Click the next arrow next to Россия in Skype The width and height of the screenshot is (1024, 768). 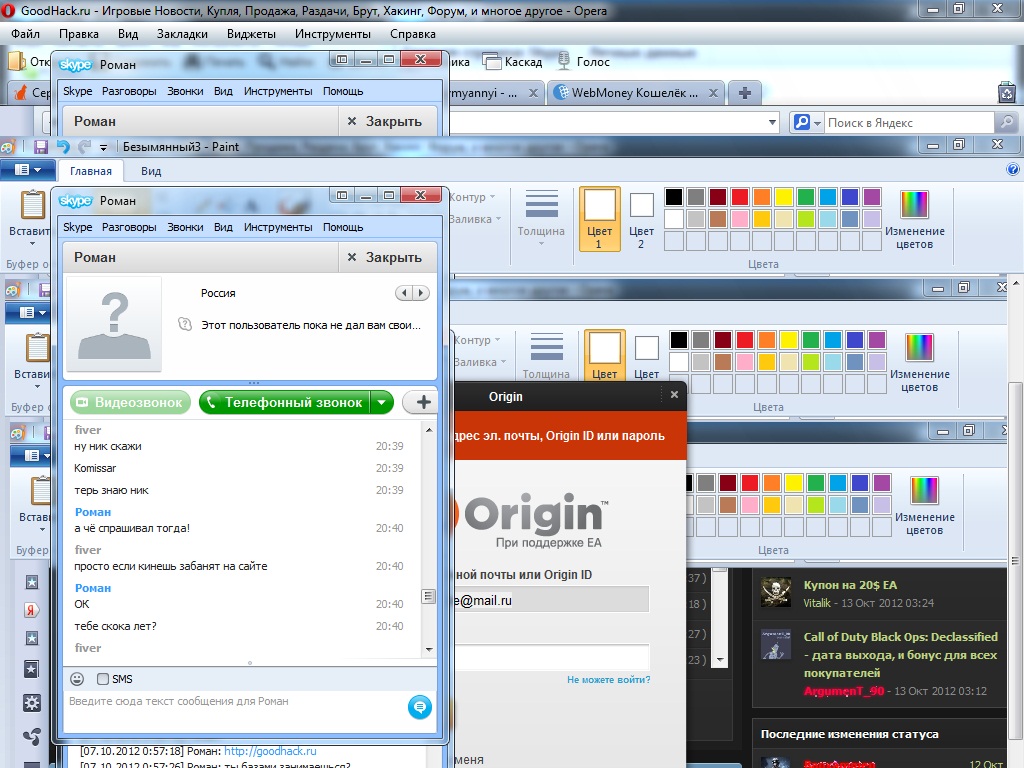click(x=421, y=293)
